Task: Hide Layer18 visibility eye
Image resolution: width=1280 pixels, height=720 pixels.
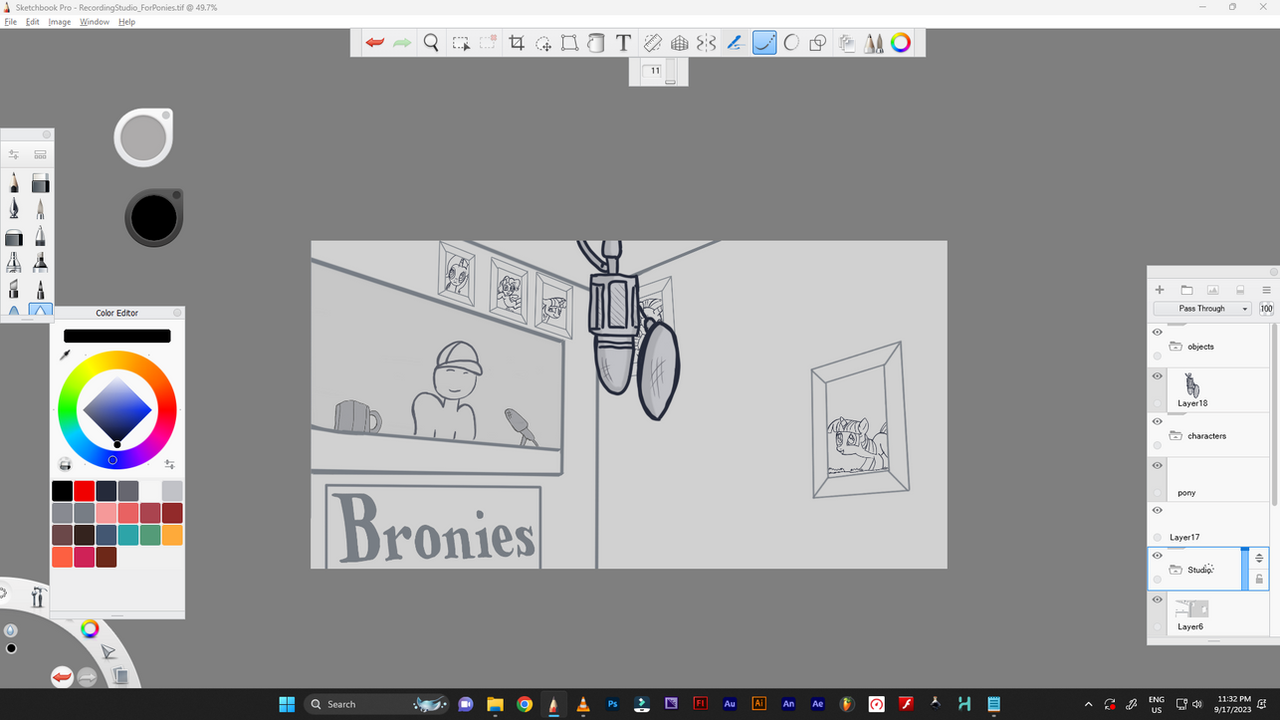Action: pyautogui.click(x=1157, y=376)
